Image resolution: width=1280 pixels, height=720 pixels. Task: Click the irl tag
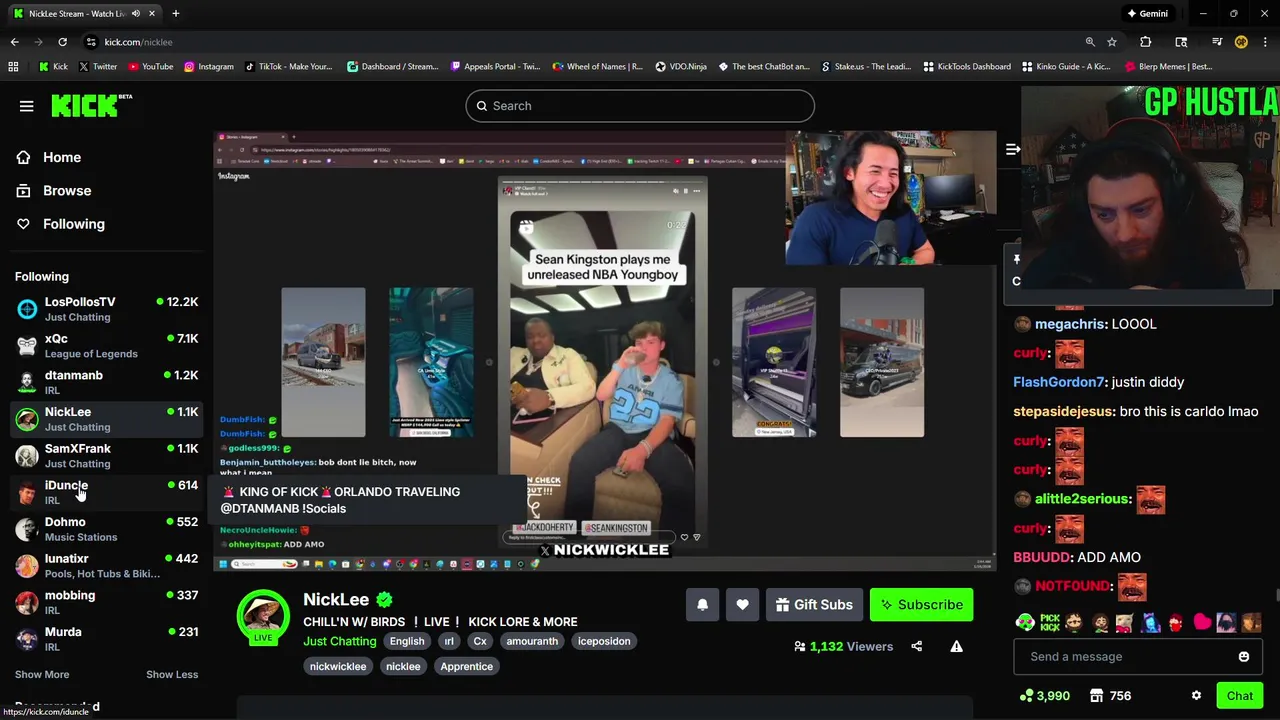pos(449,641)
